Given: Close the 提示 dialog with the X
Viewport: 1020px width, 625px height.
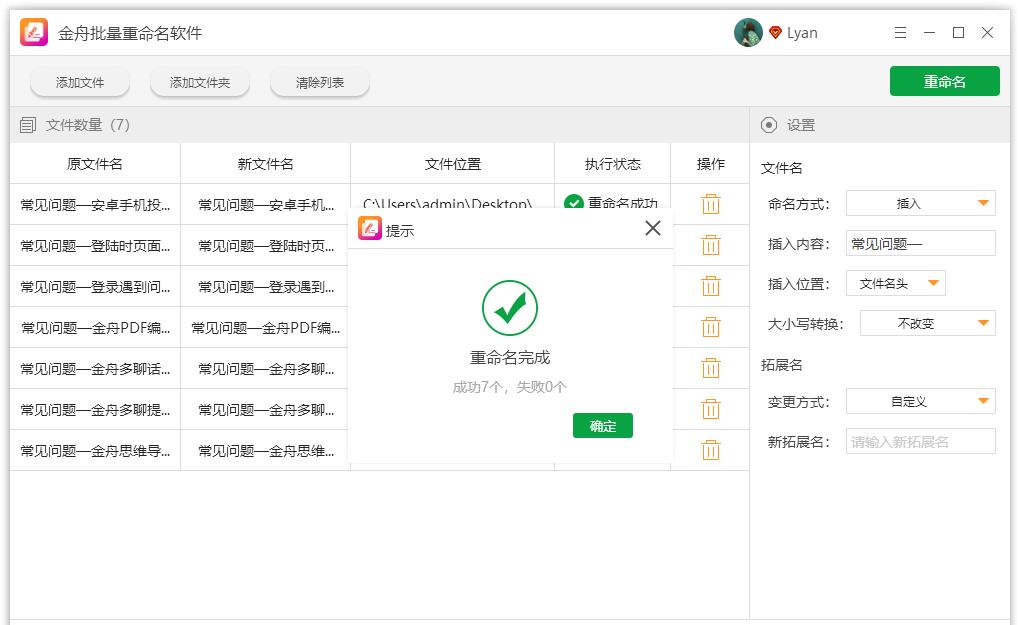Looking at the screenshot, I should pyautogui.click(x=652, y=228).
